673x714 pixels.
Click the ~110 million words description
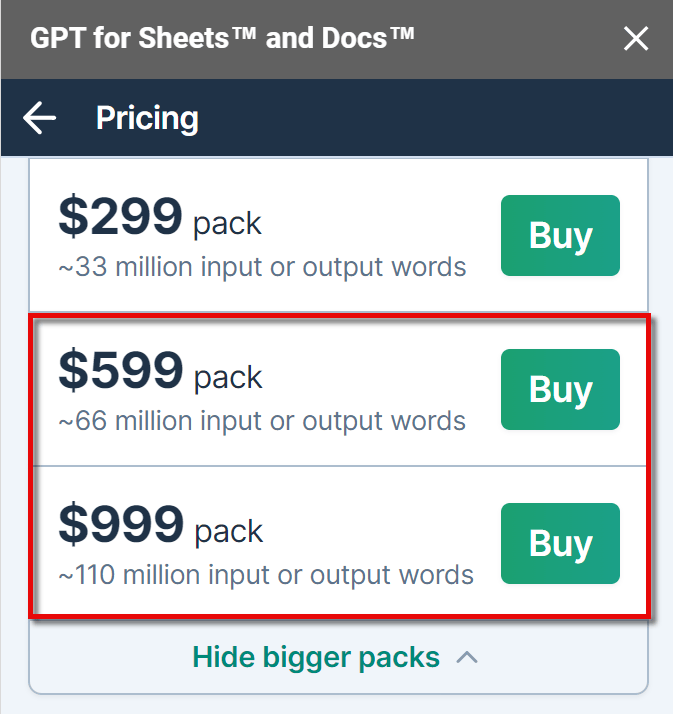[266, 575]
